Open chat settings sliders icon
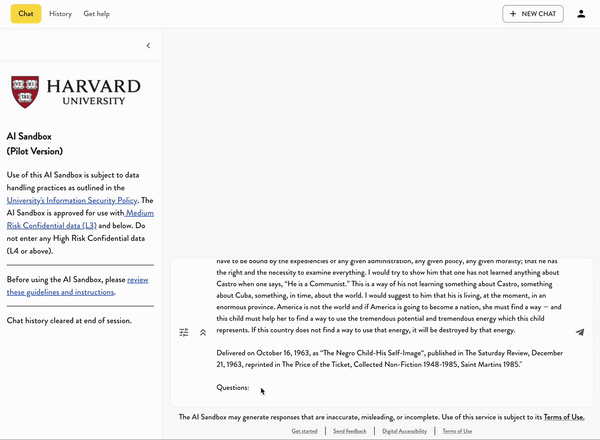 pyautogui.click(x=184, y=332)
